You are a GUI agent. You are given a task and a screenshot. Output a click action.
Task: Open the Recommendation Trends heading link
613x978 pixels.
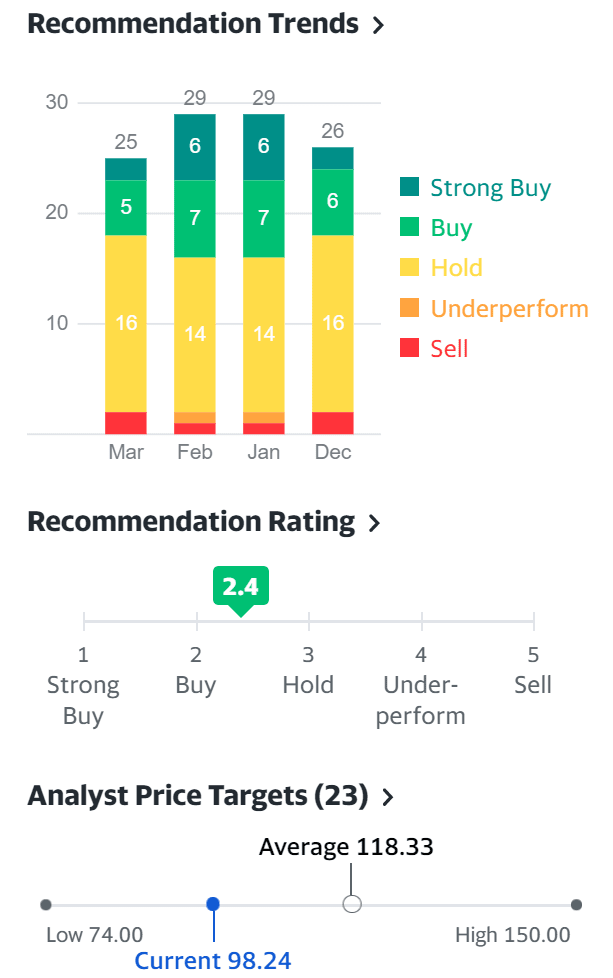coord(193,24)
